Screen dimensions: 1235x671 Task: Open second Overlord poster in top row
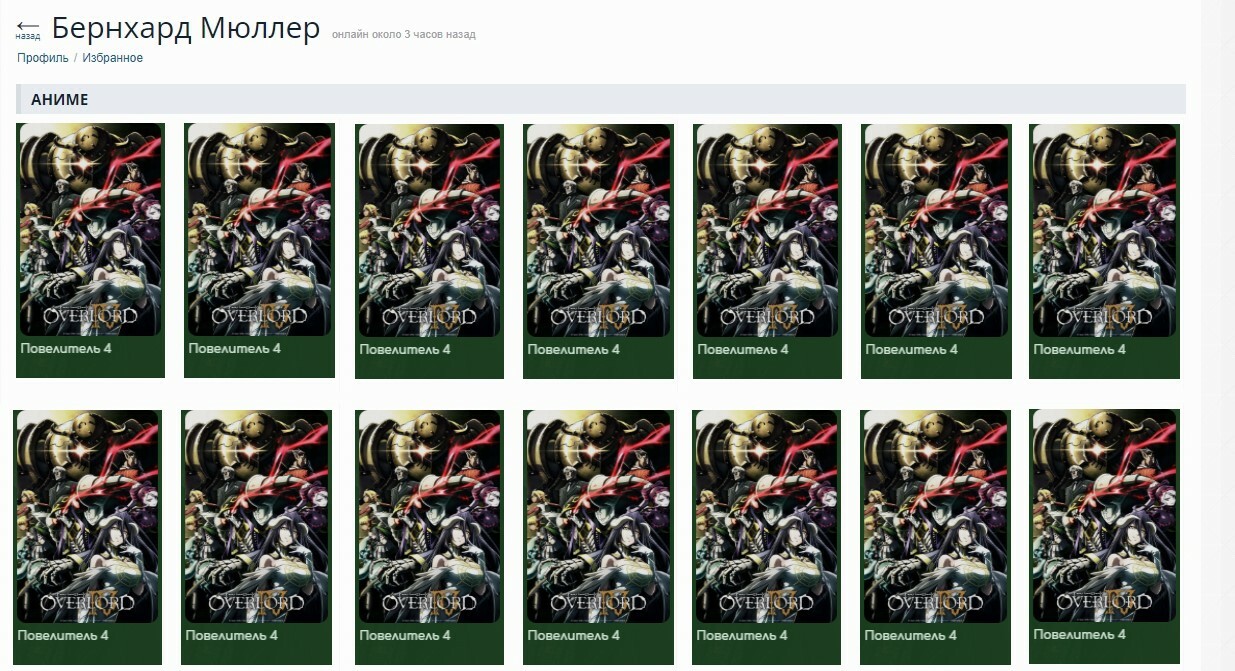point(259,229)
